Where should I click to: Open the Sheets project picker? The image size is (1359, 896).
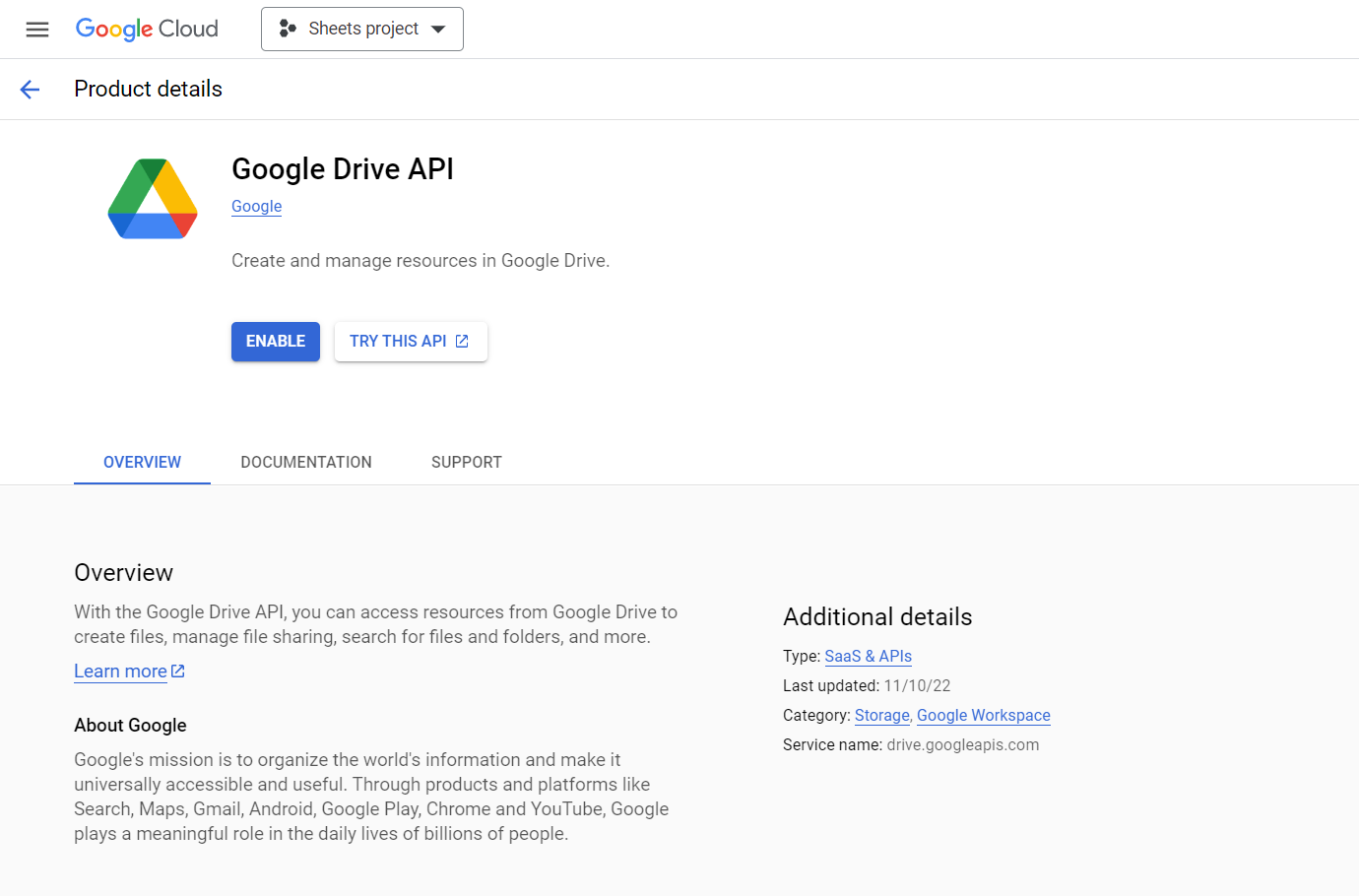pyautogui.click(x=362, y=29)
